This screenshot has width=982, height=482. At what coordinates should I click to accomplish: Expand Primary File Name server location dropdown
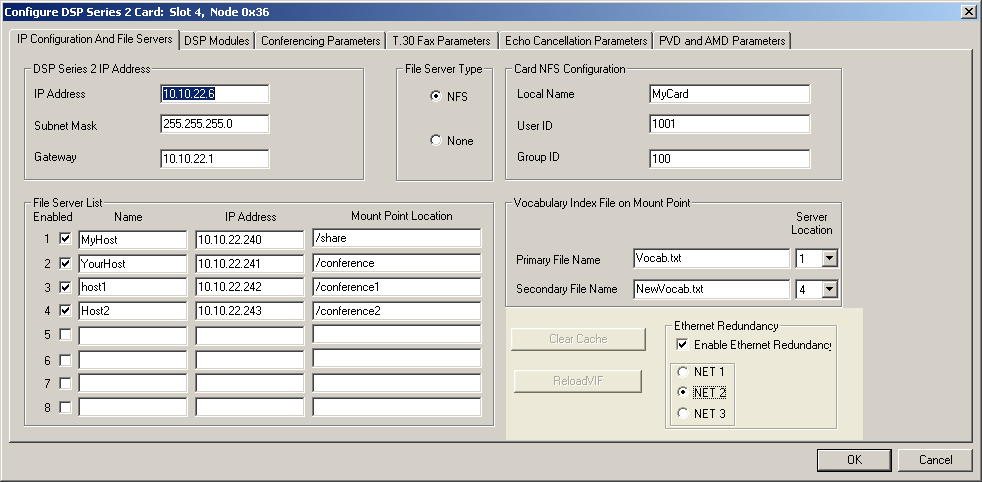pos(829,260)
